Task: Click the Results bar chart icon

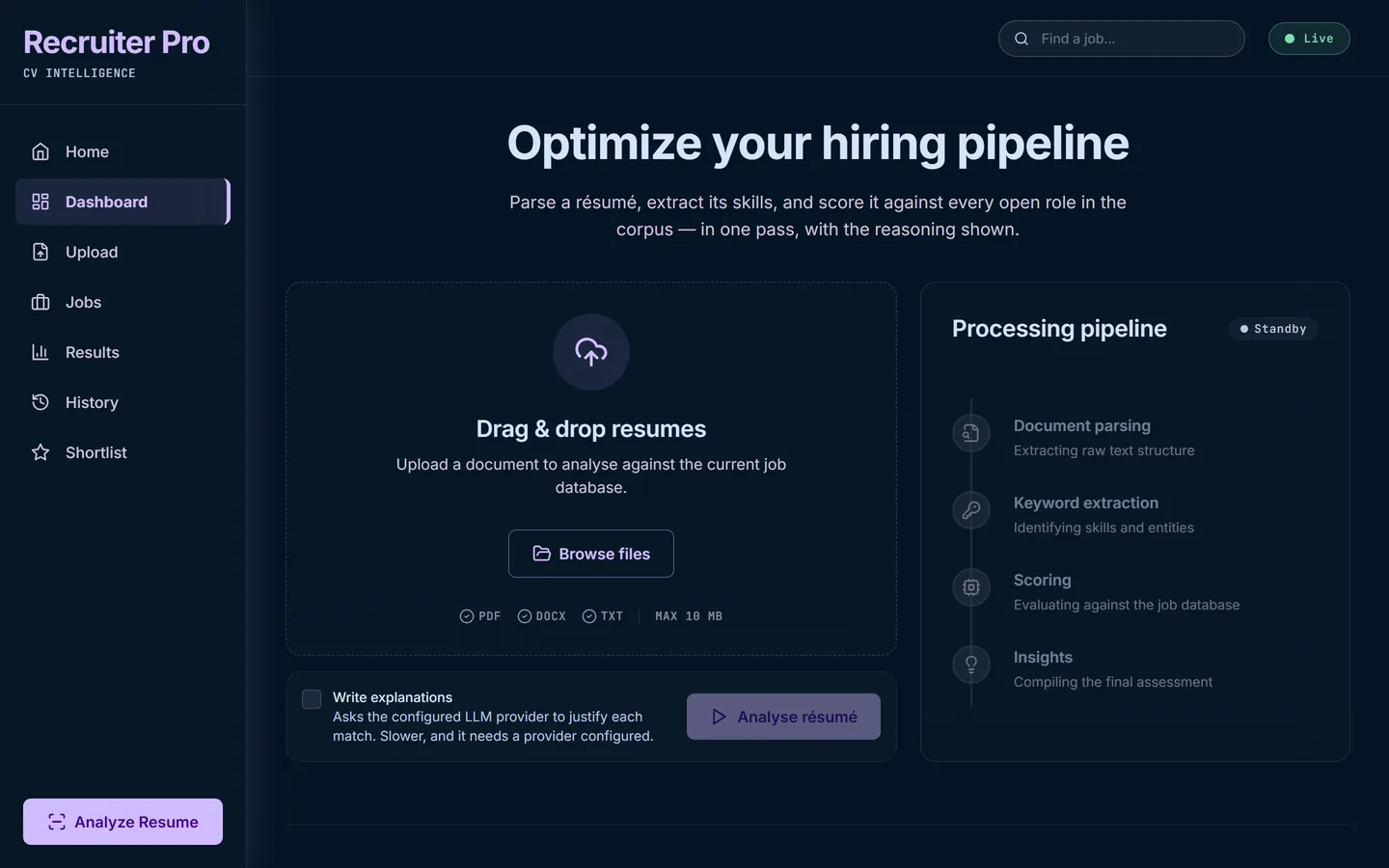Action: pyautogui.click(x=41, y=352)
